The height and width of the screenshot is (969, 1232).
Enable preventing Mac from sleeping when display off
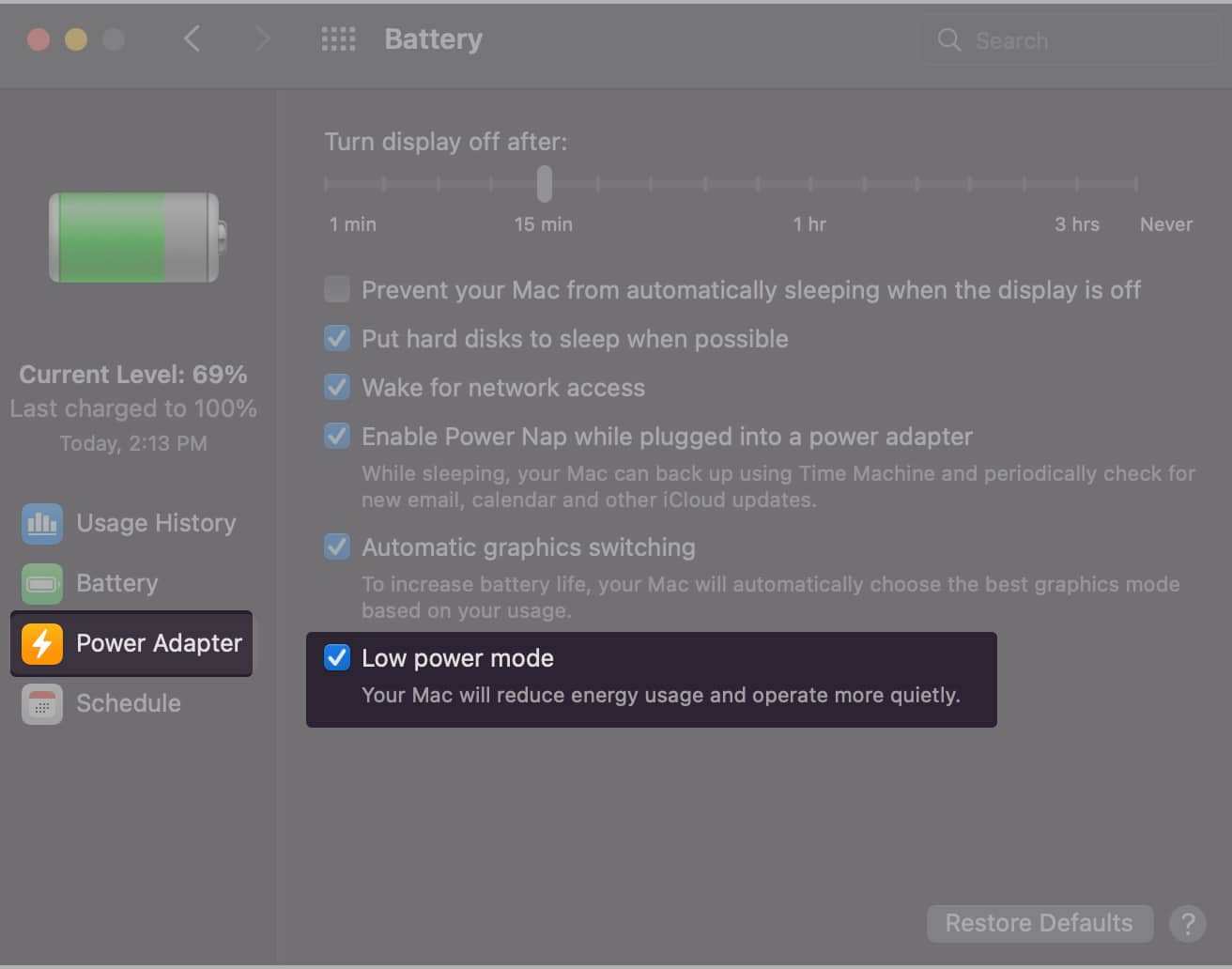[336, 289]
